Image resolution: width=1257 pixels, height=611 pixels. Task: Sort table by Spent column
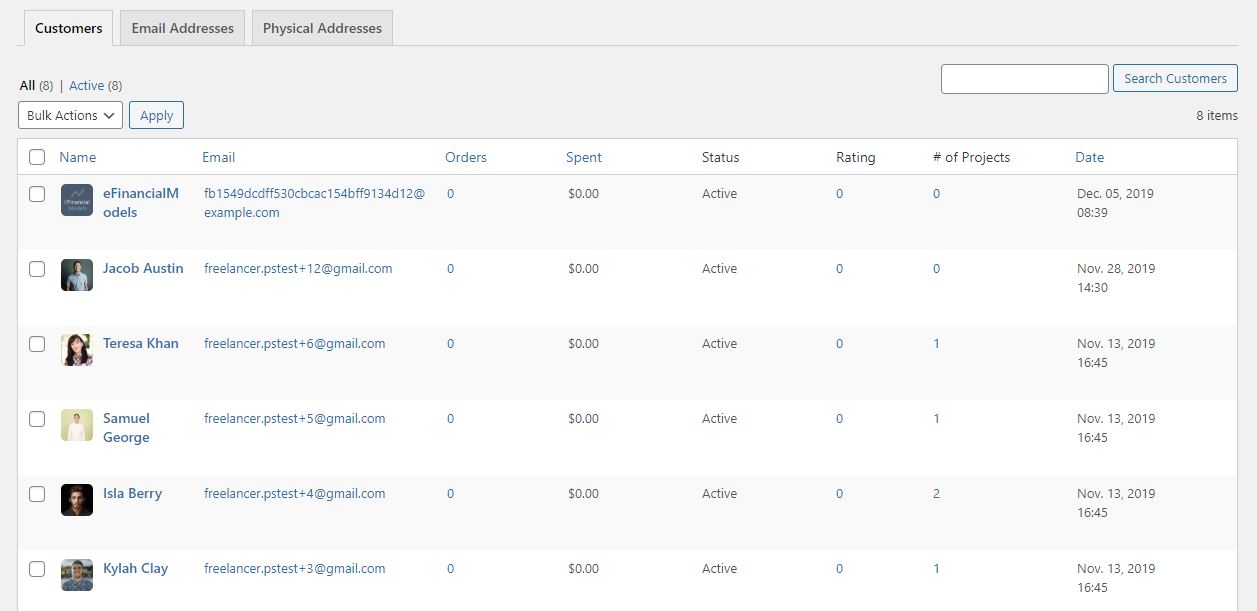click(584, 157)
